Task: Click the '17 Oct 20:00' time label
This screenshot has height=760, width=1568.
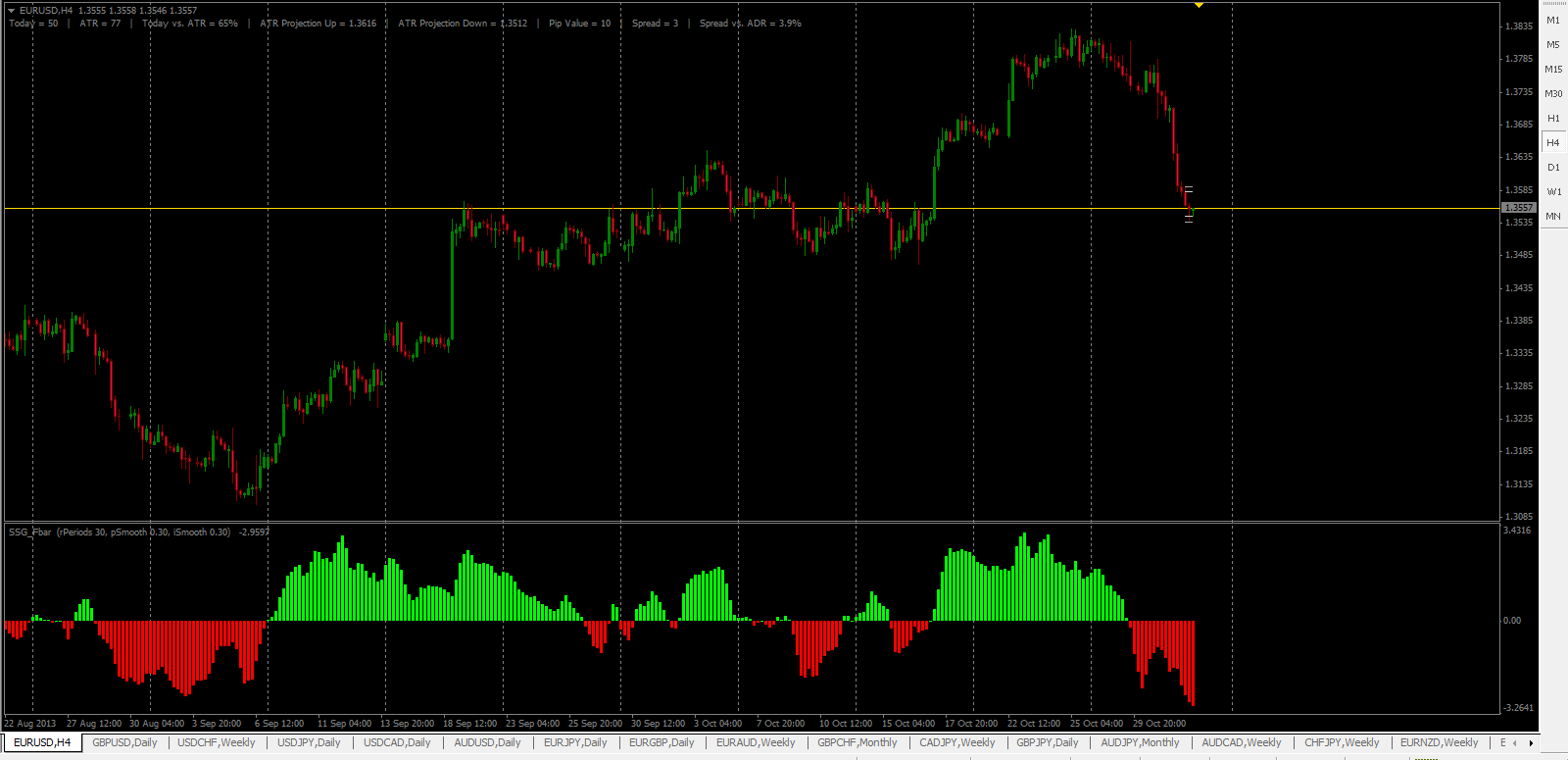Action: pyautogui.click(x=971, y=724)
